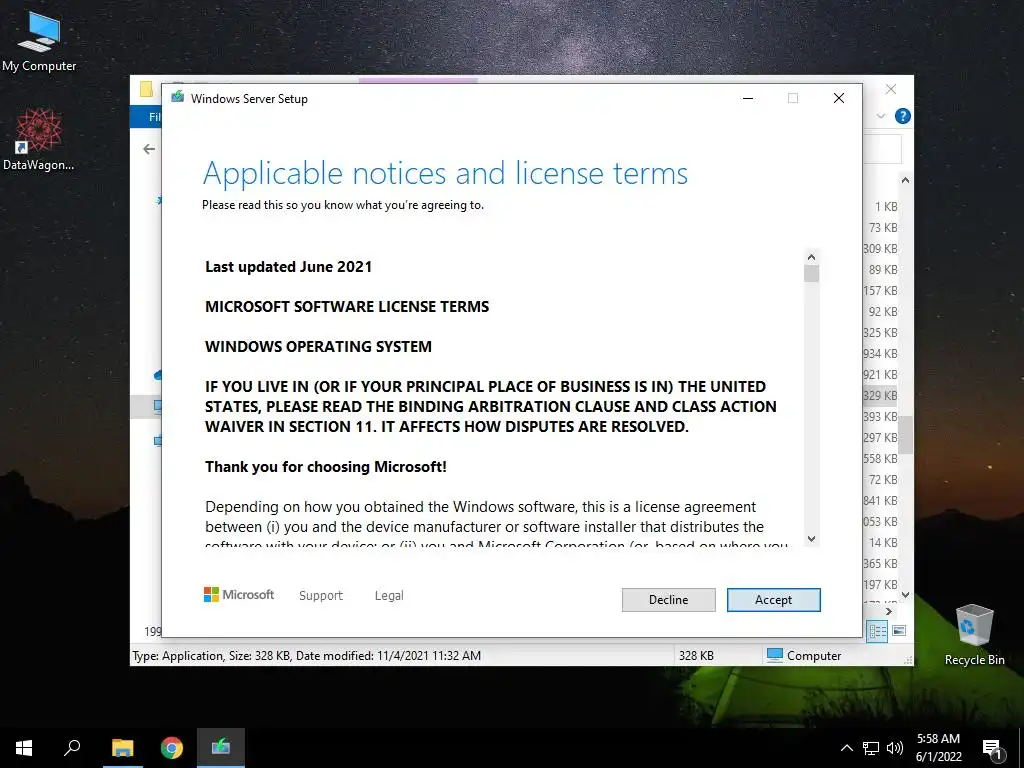
Task: Click license text scrollbar up arrow
Action: pyautogui.click(x=811, y=257)
